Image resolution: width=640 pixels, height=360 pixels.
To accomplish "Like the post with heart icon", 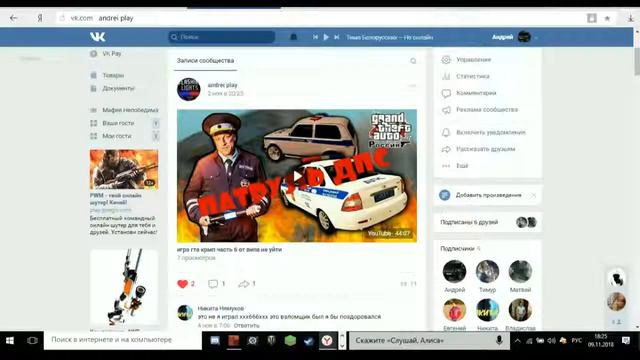I will click(182, 284).
